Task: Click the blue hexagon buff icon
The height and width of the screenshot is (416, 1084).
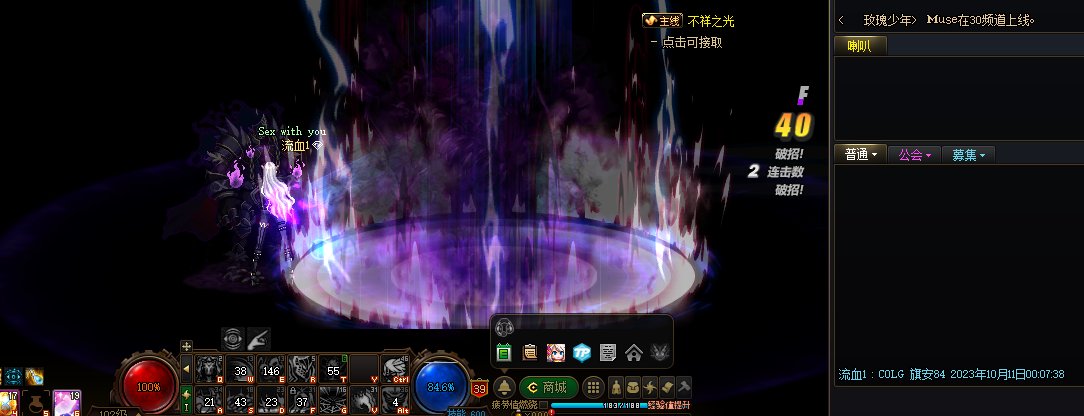Action: 14,377
